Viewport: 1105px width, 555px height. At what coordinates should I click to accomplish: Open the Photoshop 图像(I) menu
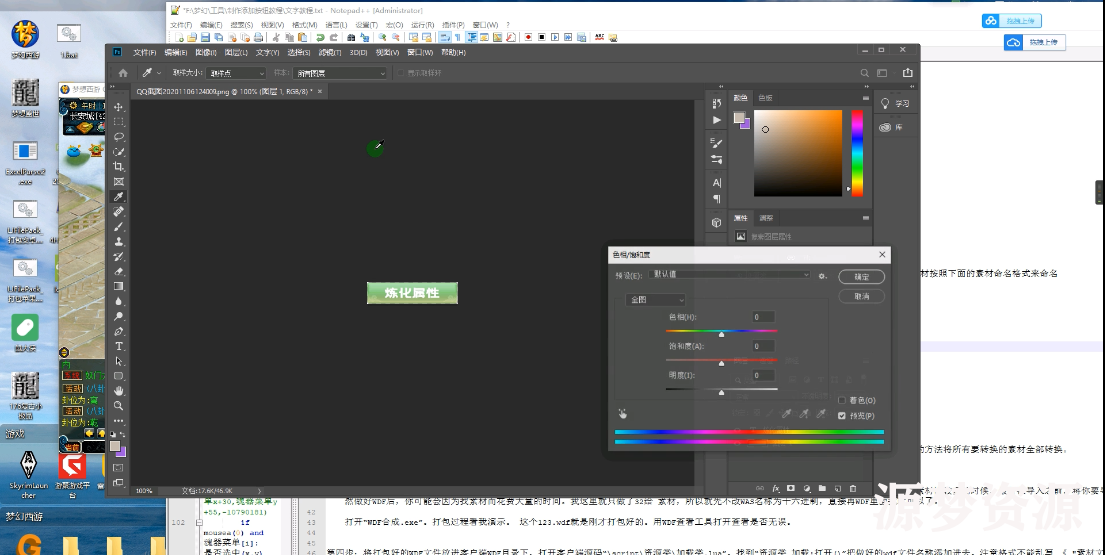206,52
